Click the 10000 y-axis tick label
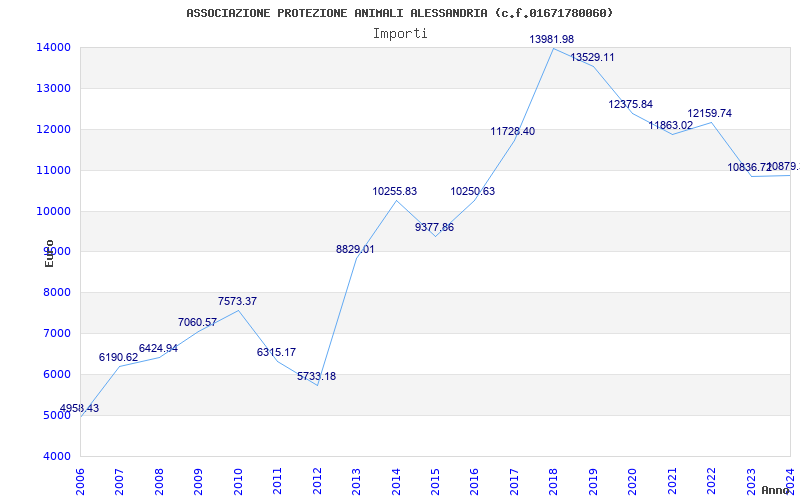800x500 pixels. (53, 211)
